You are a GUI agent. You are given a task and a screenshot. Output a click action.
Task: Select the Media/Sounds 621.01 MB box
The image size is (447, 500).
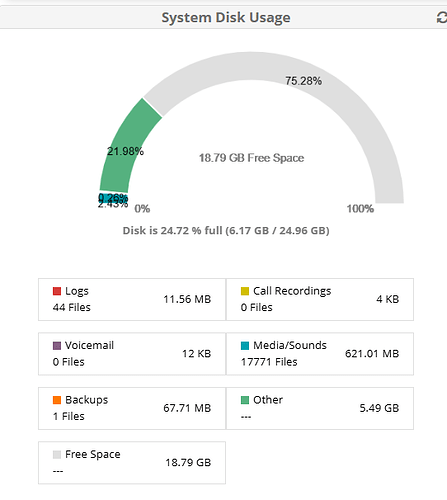320,354
